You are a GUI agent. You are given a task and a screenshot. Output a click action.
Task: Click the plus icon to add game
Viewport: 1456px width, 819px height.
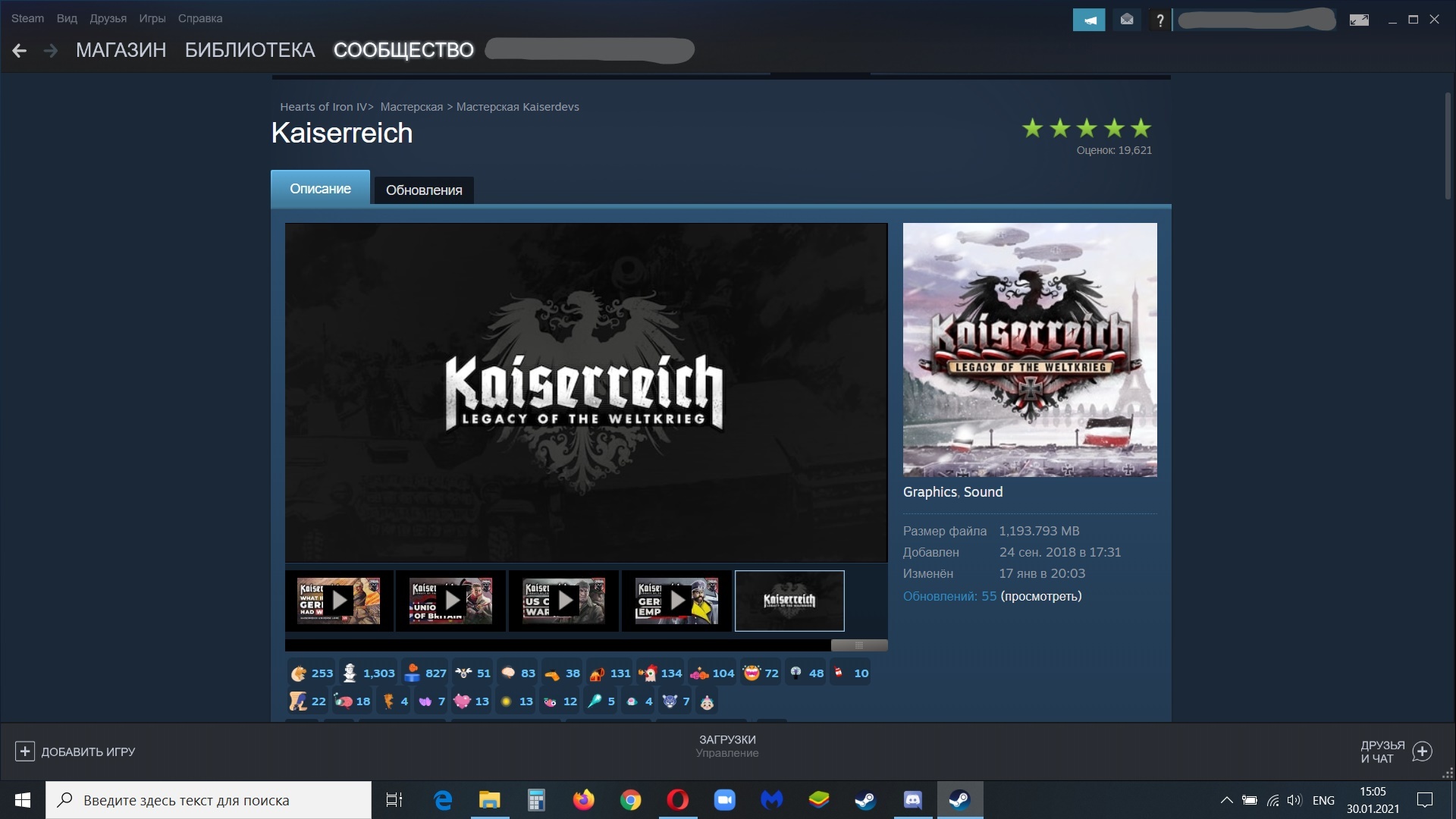point(24,752)
